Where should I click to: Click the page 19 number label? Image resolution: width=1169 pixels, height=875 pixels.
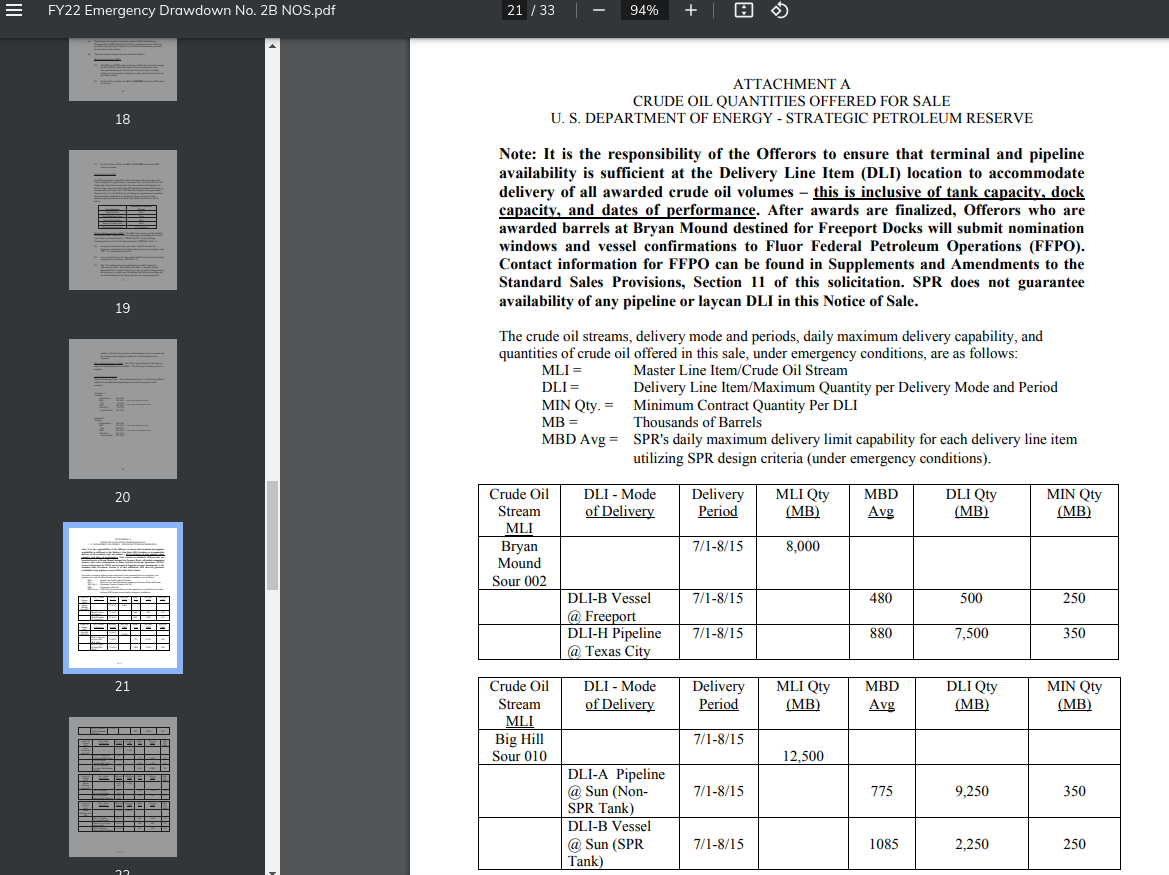122,308
